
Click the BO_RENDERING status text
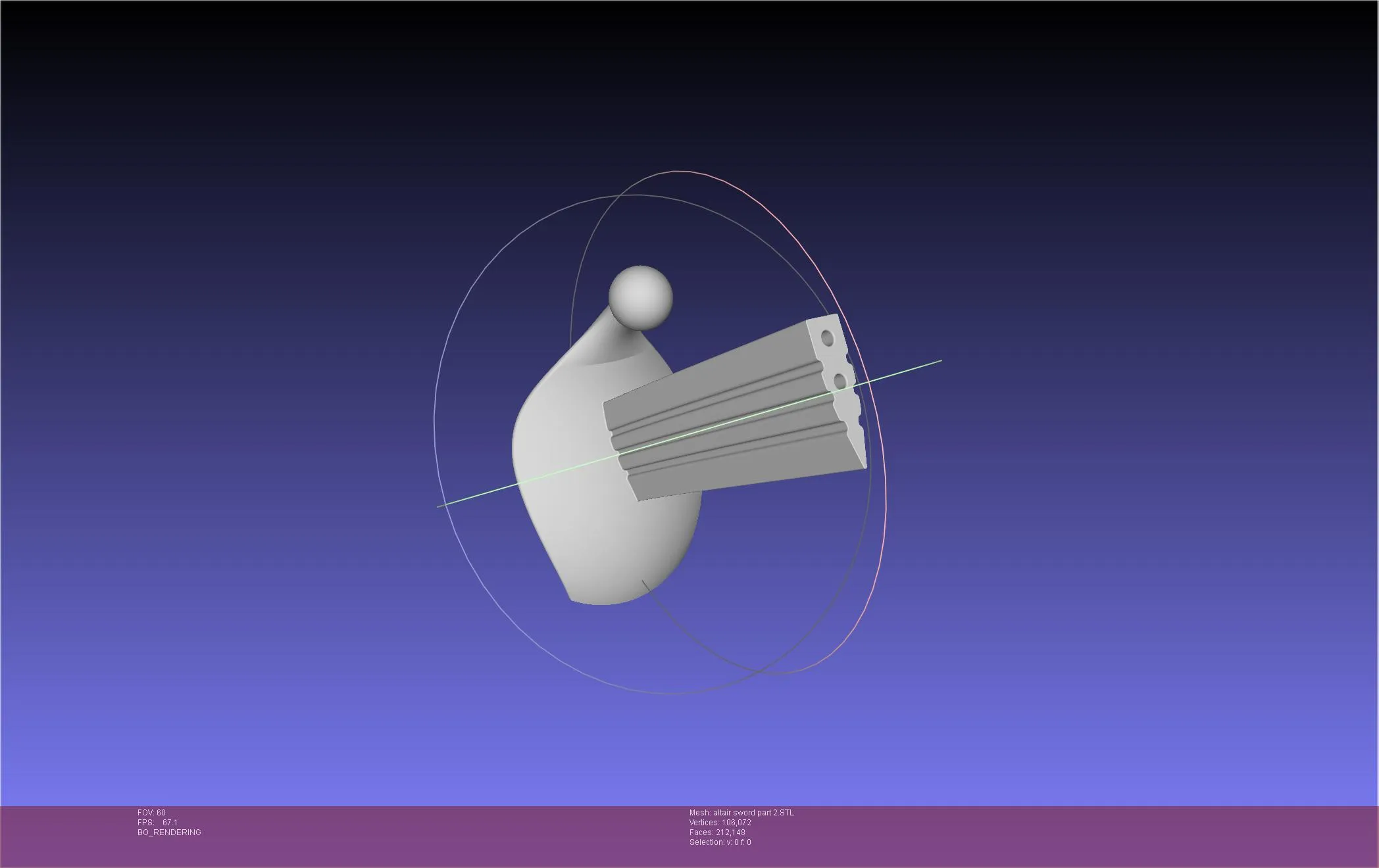(x=169, y=832)
